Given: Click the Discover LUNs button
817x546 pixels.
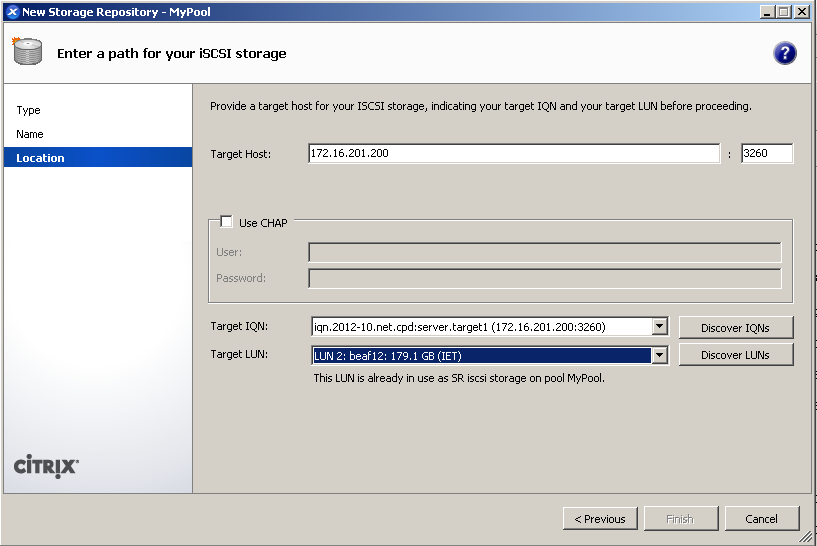Looking at the screenshot, I should 736,355.
